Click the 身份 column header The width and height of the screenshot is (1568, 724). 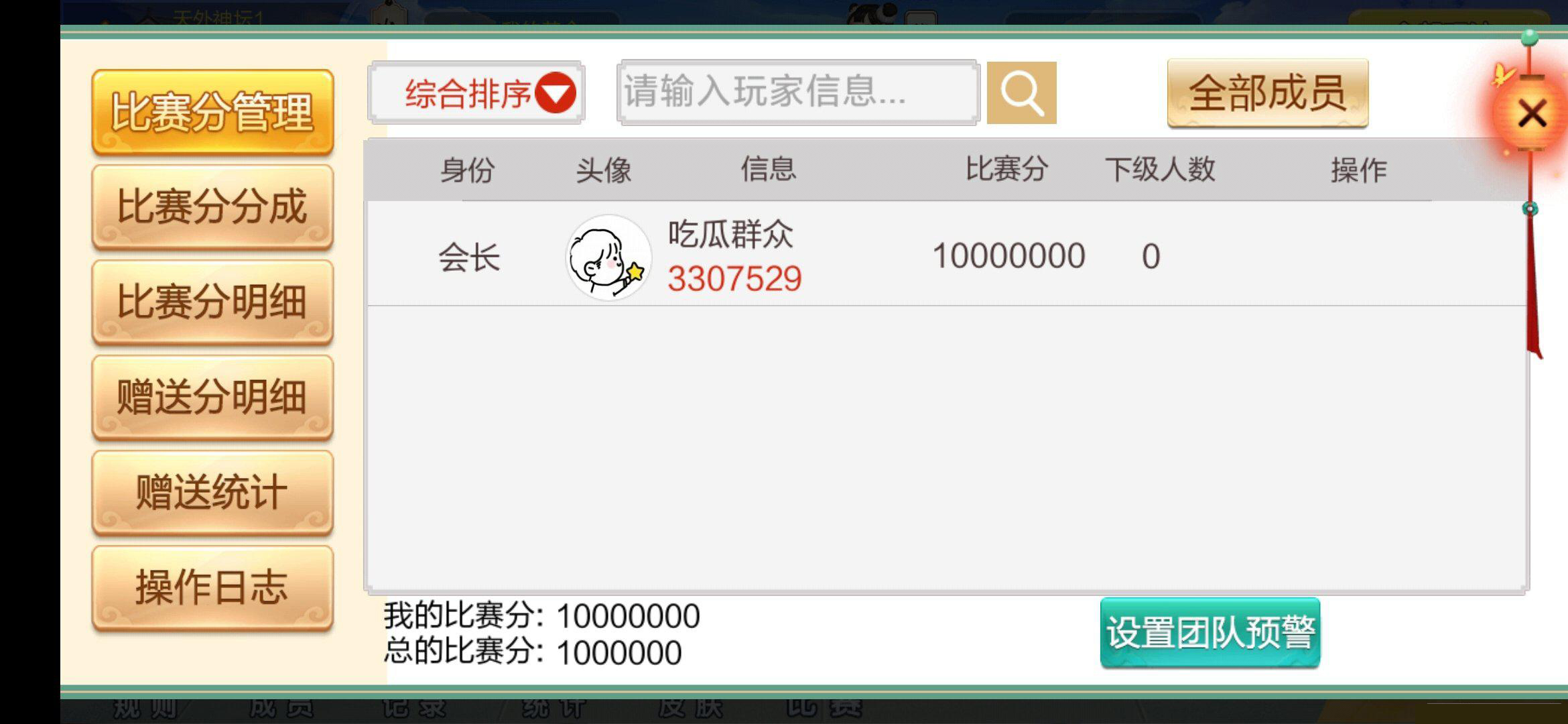(x=467, y=170)
